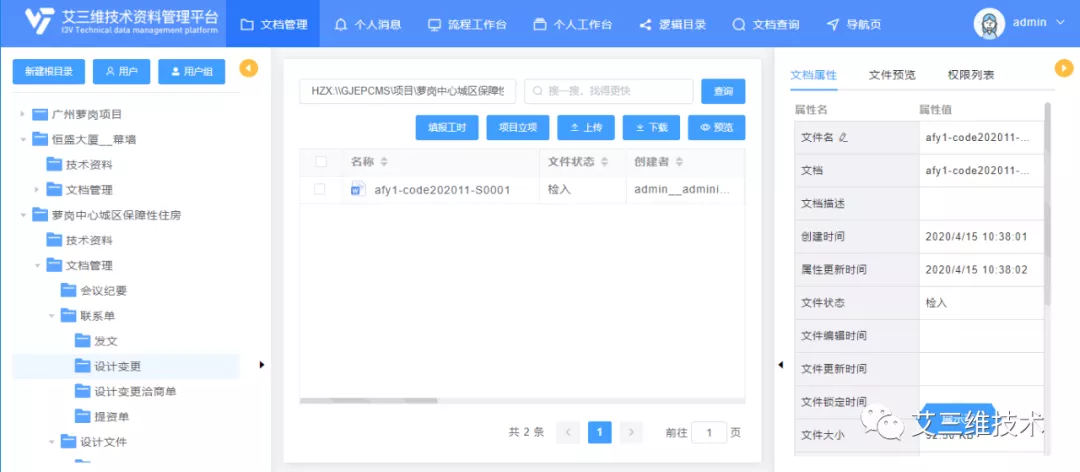Click the 用户 button
The width and height of the screenshot is (1080, 472).
pyautogui.click(x=121, y=71)
